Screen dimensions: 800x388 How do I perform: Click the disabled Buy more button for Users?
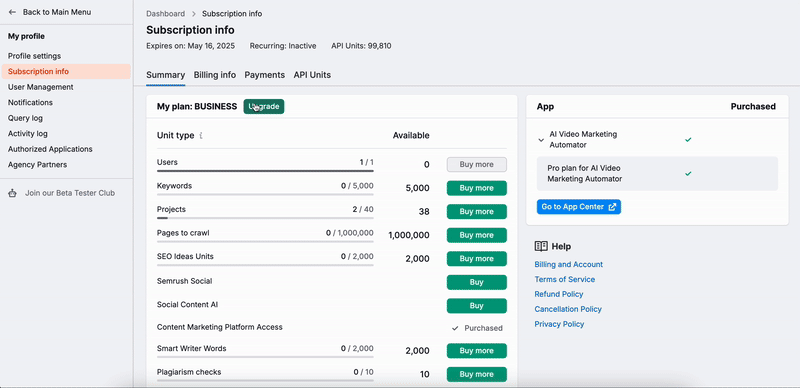click(477, 164)
